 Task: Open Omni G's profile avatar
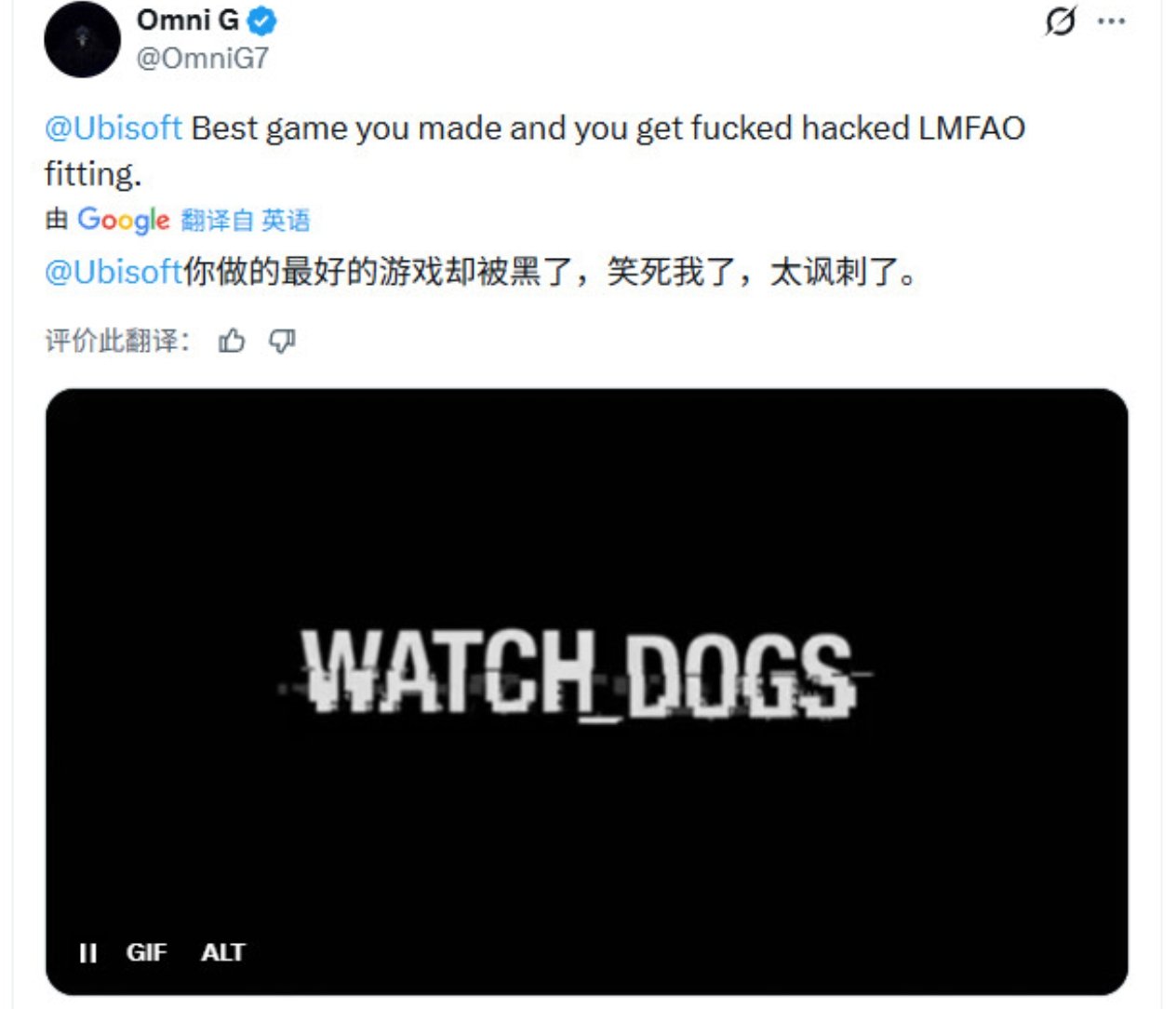[x=82, y=38]
